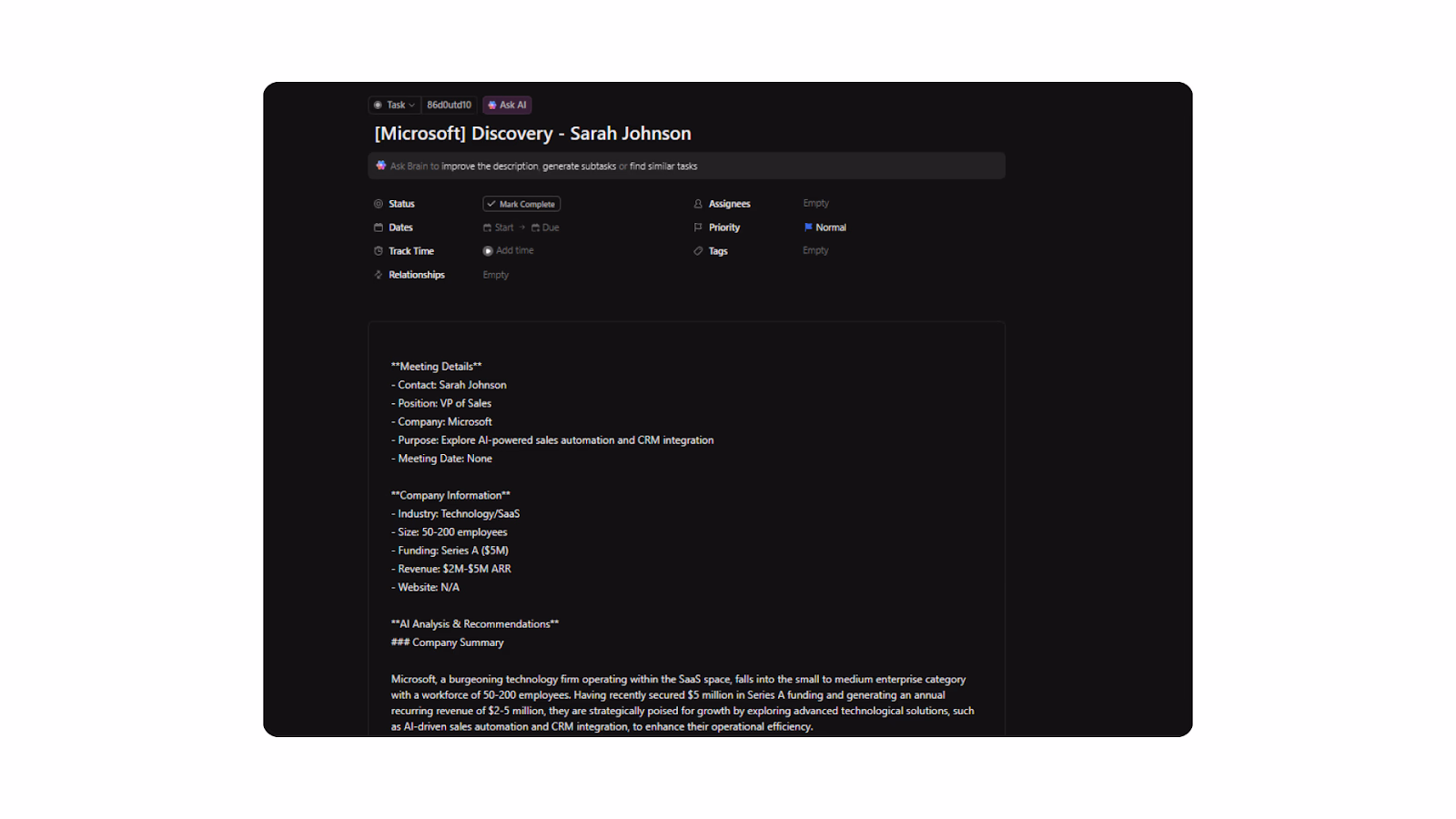Screen dimensions: 1456x819
Task: Set the Due date
Action: (545, 227)
